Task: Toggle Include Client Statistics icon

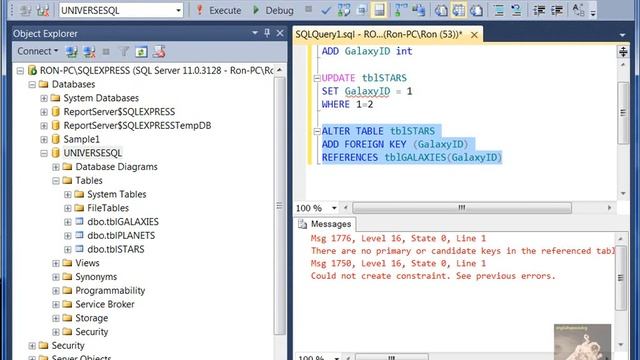Action: (418, 10)
